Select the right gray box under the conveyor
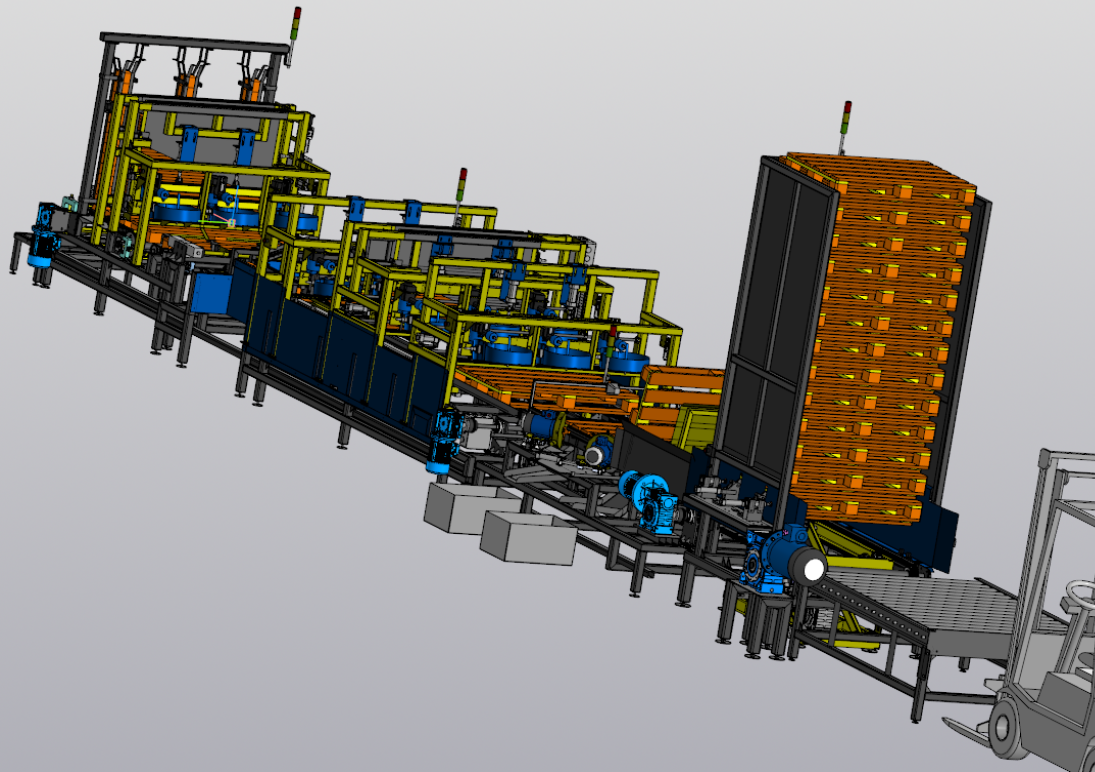 [527, 538]
